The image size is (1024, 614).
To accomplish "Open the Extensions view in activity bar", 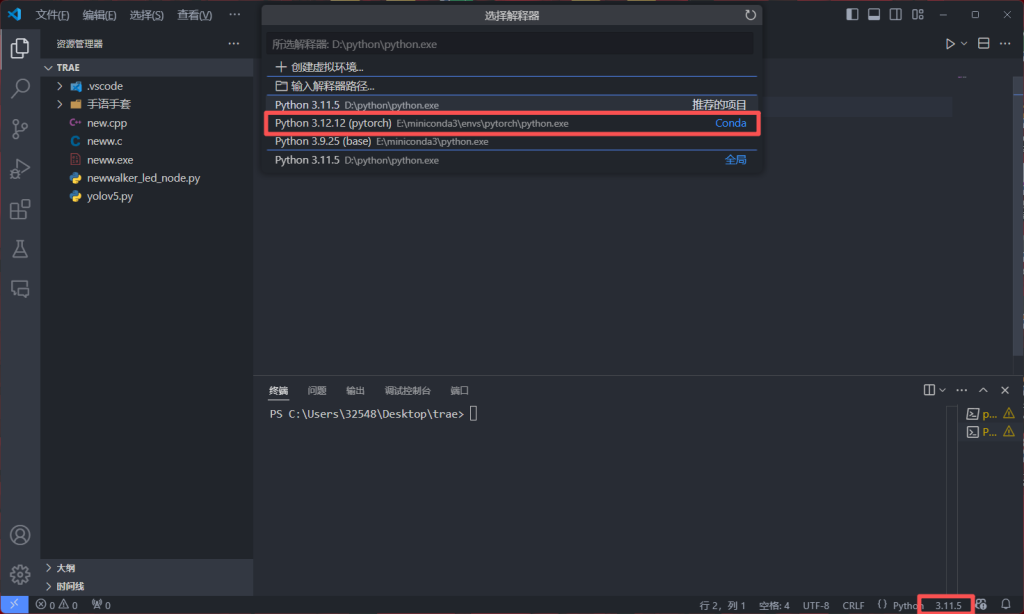I will pyautogui.click(x=20, y=209).
